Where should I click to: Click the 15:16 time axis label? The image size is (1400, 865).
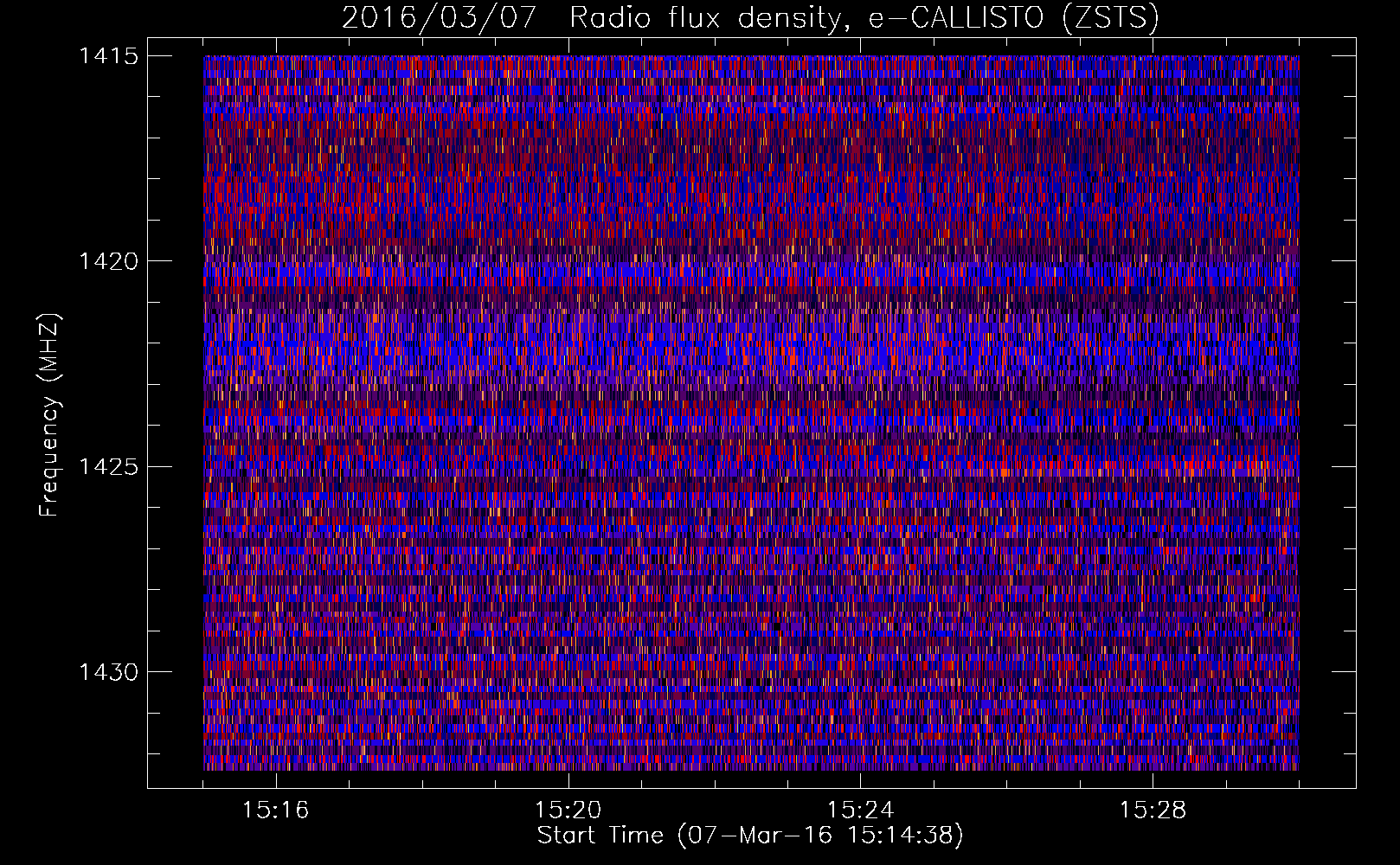[275, 811]
